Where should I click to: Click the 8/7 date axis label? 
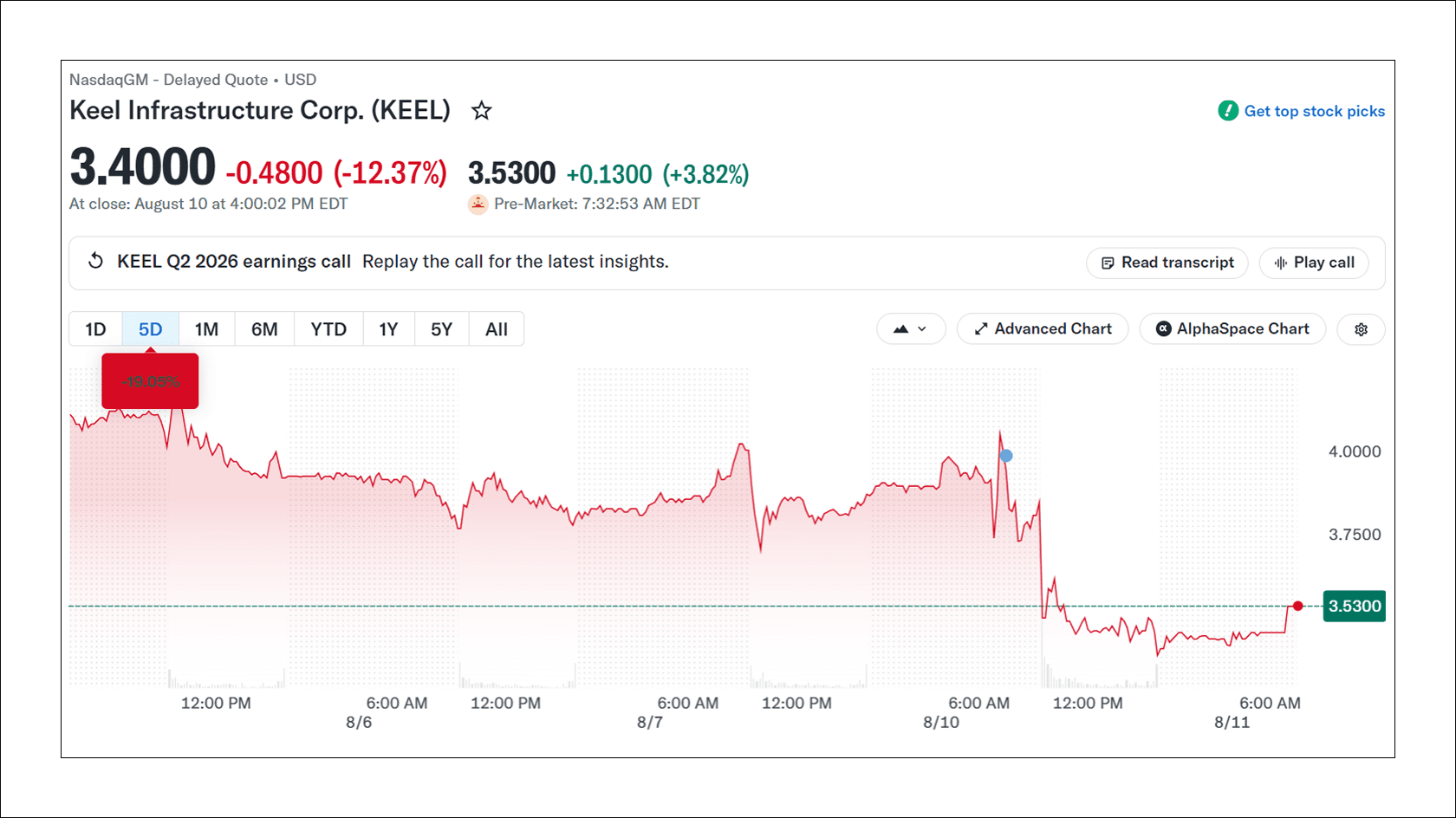[650, 723]
